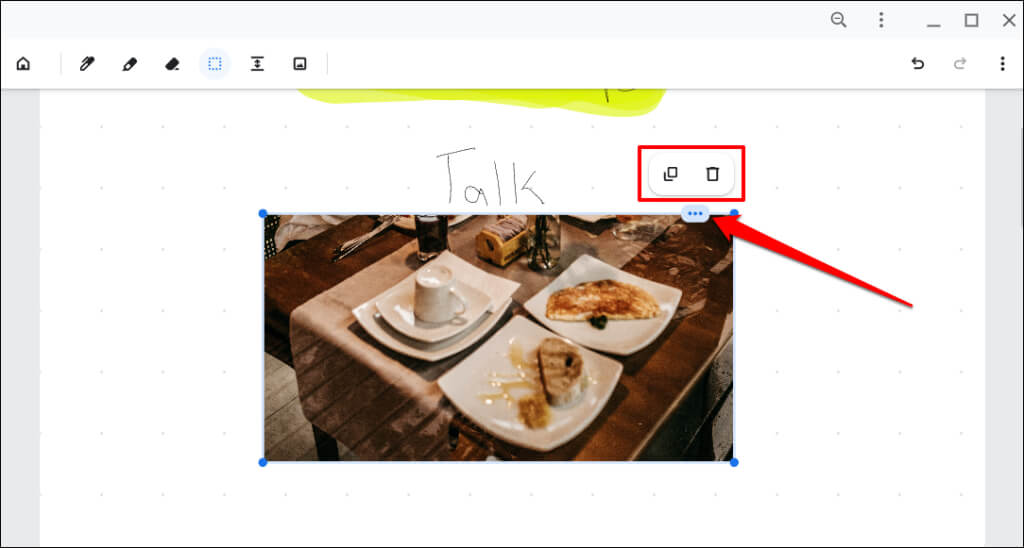Select the Pen tool

tap(87, 64)
